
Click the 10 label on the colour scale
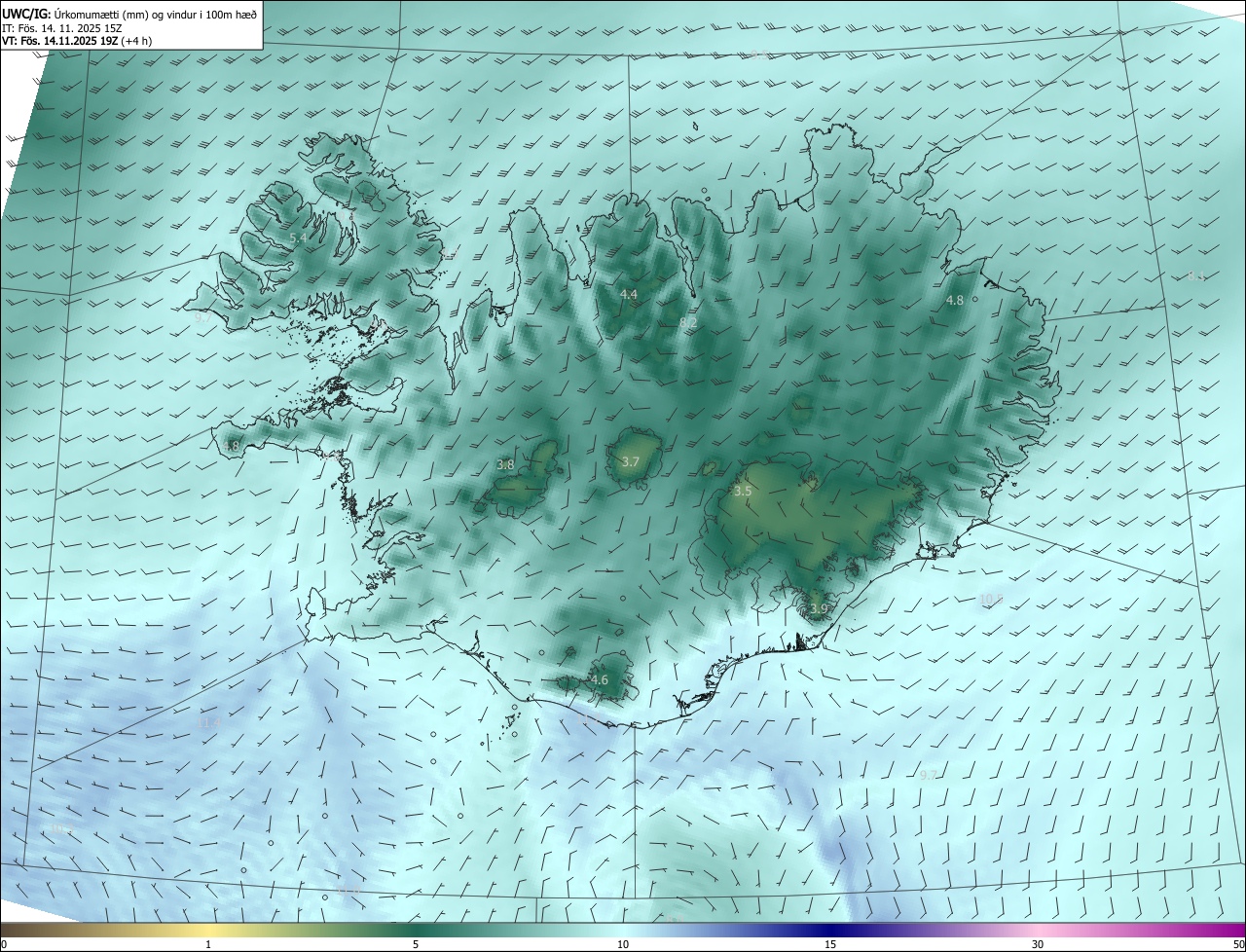623,944
